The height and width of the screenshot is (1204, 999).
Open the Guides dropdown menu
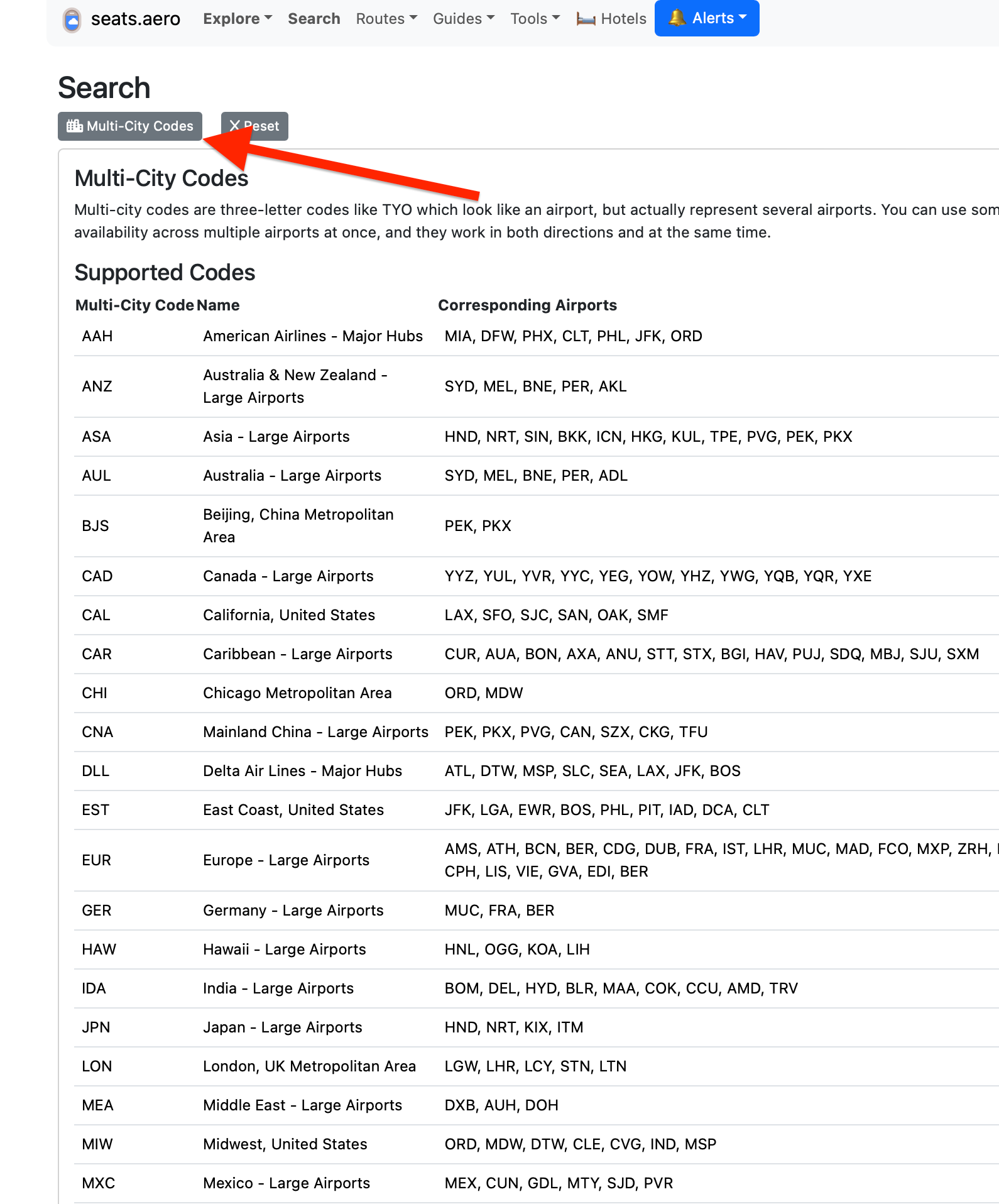point(463,19)
